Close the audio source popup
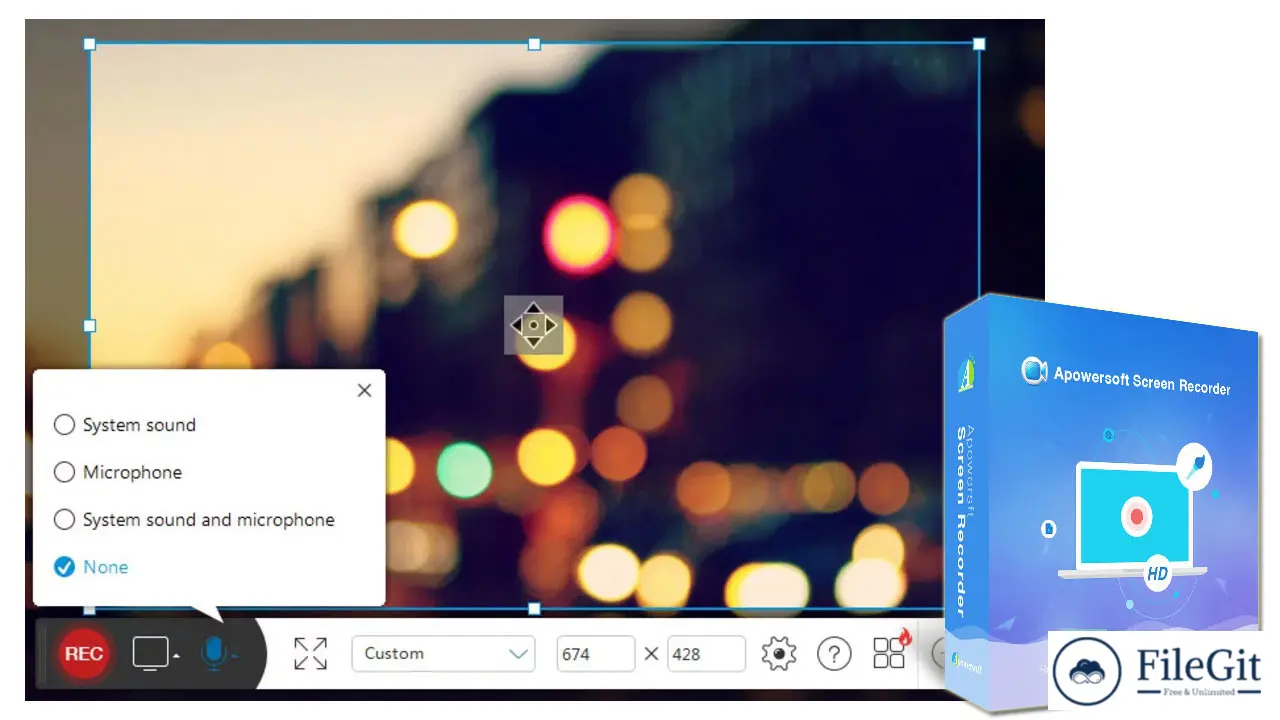This screenshot has height=720, width=1280. 364,390
